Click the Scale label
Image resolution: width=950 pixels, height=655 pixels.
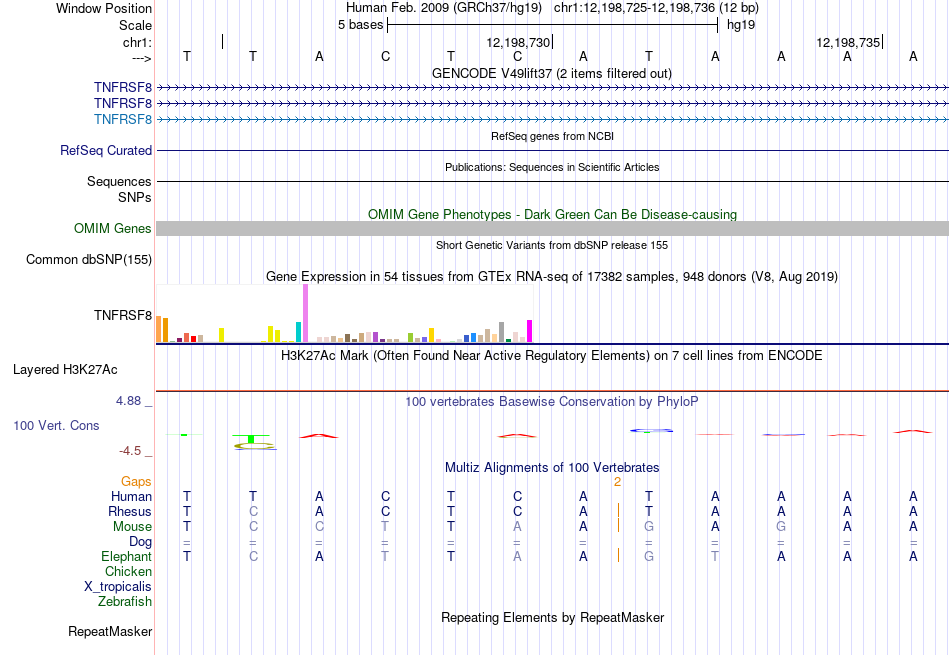[136, 25]
